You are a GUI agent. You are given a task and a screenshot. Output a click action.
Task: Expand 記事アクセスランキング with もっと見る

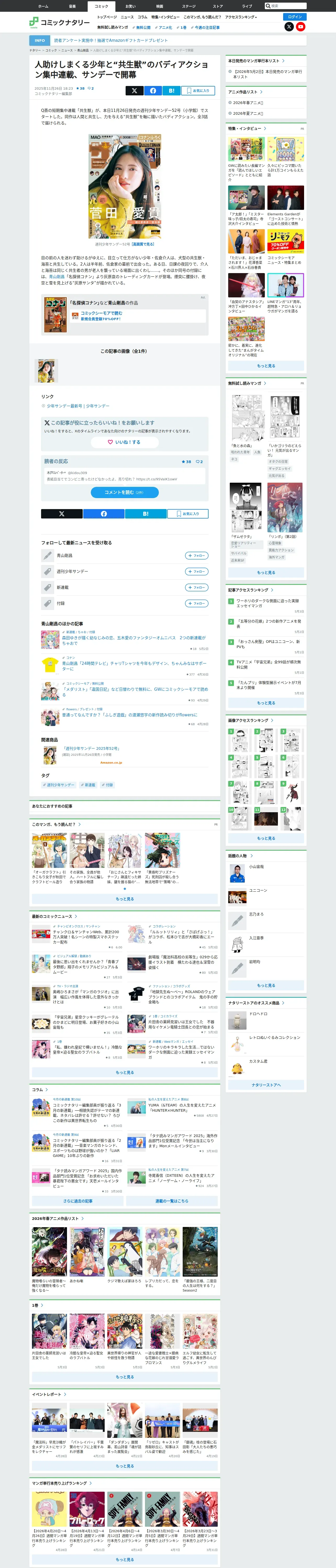point(266,703)
